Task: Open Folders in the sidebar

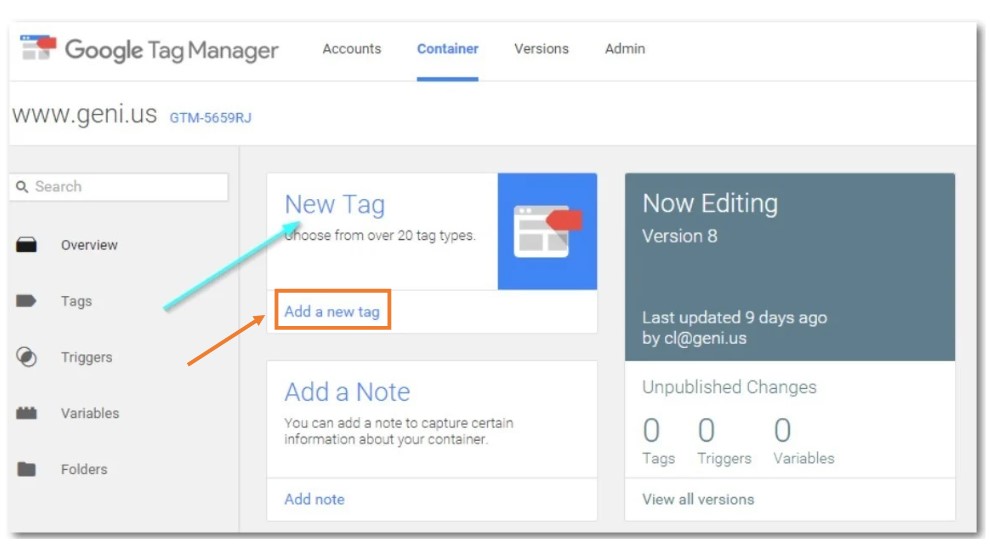Action: tap(84, 469)
